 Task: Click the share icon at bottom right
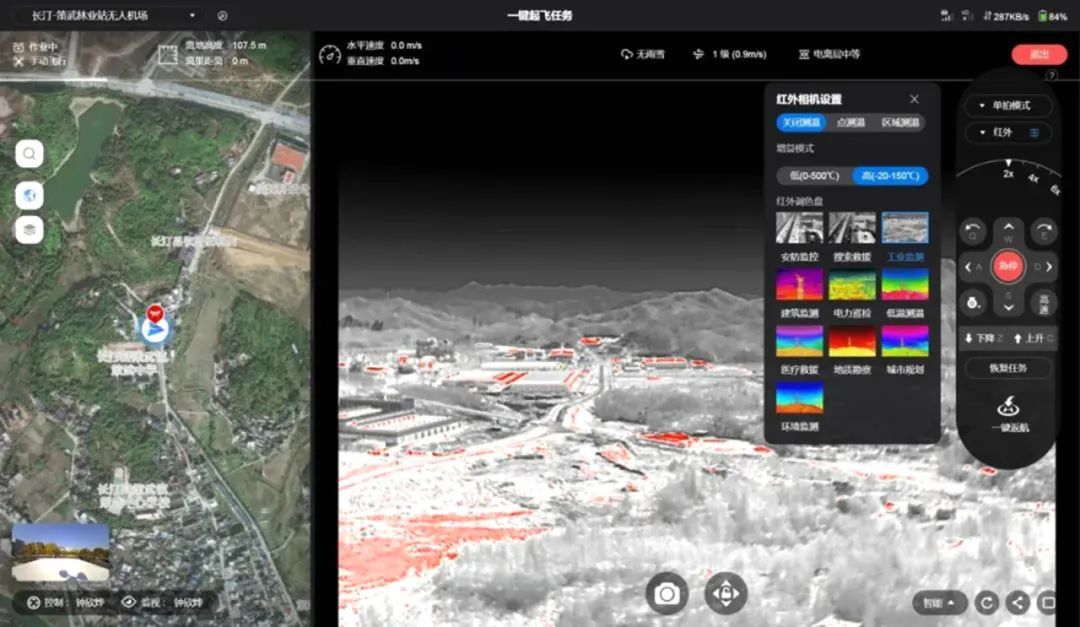[1018, 603]
